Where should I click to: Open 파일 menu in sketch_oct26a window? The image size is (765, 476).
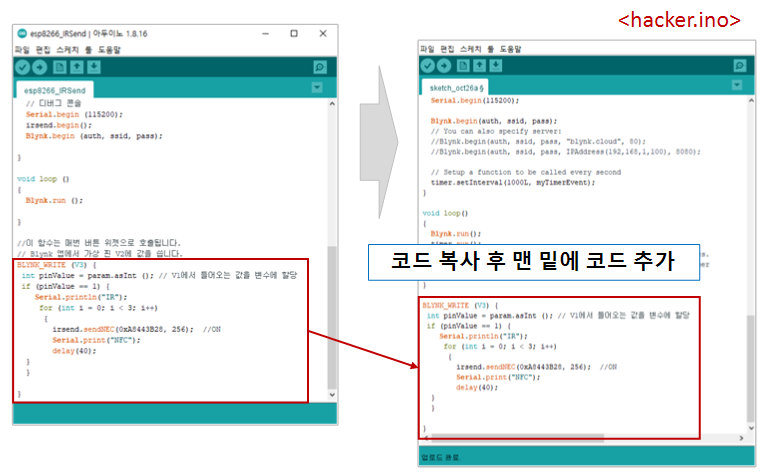coord(427,49)
